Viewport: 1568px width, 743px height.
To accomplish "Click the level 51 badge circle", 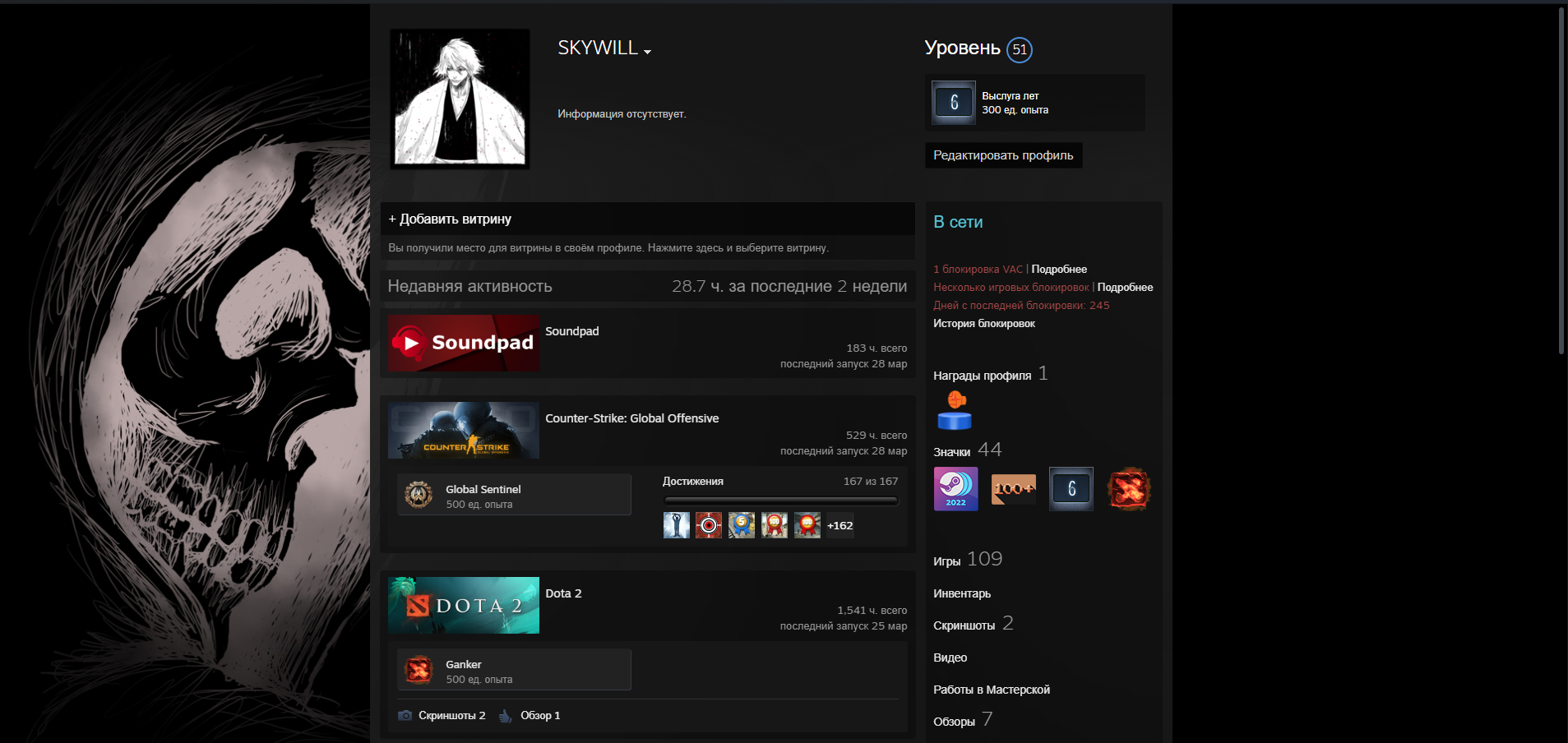I will (1020, 49).
